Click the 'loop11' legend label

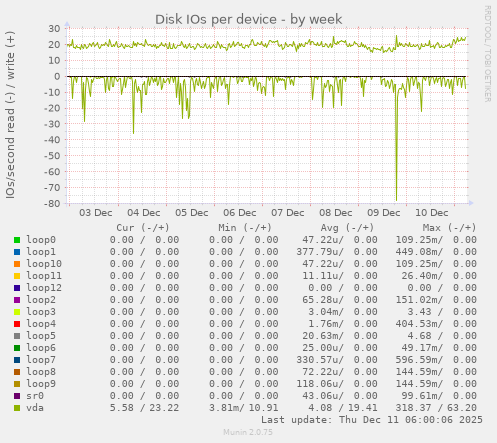click(44, 276)
